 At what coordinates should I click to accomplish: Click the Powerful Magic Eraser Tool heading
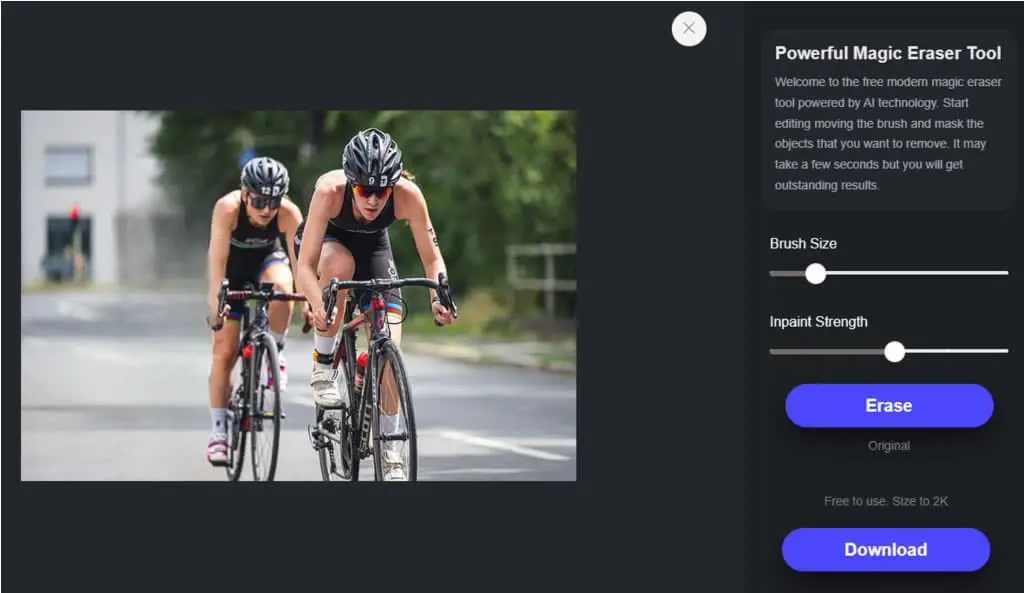pos(888,53)
